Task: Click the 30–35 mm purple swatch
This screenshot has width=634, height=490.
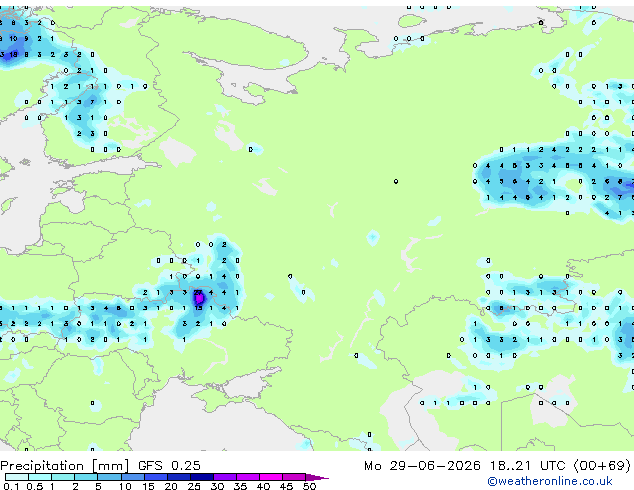Action: 224,477
